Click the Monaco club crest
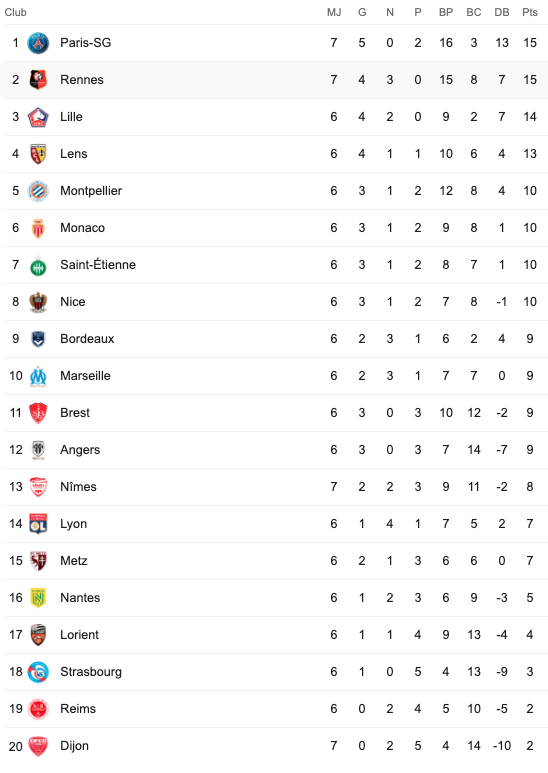Image resolution: width=548 pixels, height=773 pixels. pos(38,228)
